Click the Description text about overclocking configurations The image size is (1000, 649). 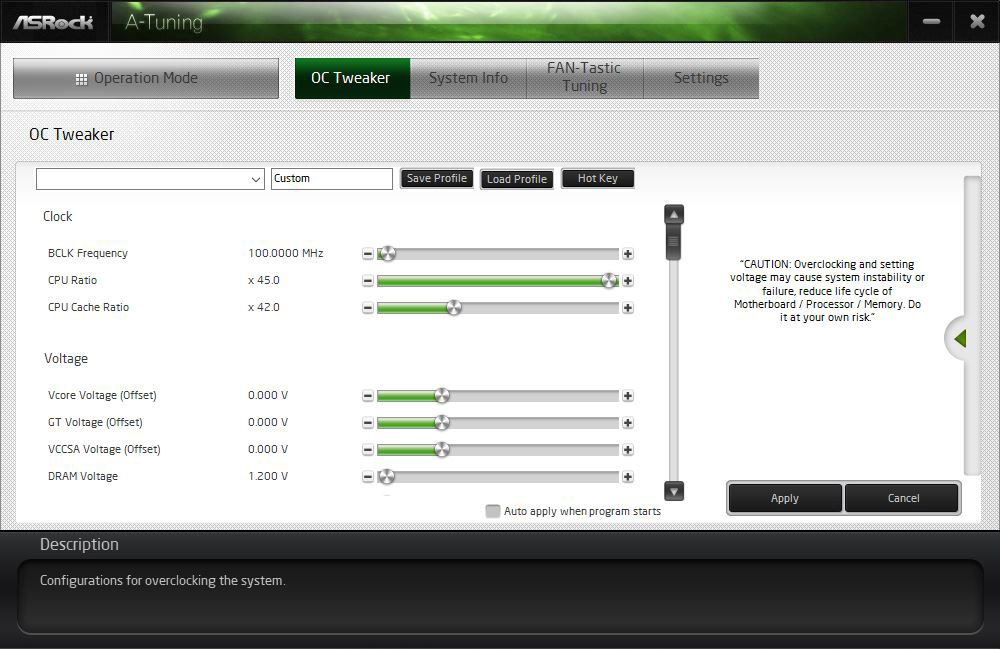point(163,581)
